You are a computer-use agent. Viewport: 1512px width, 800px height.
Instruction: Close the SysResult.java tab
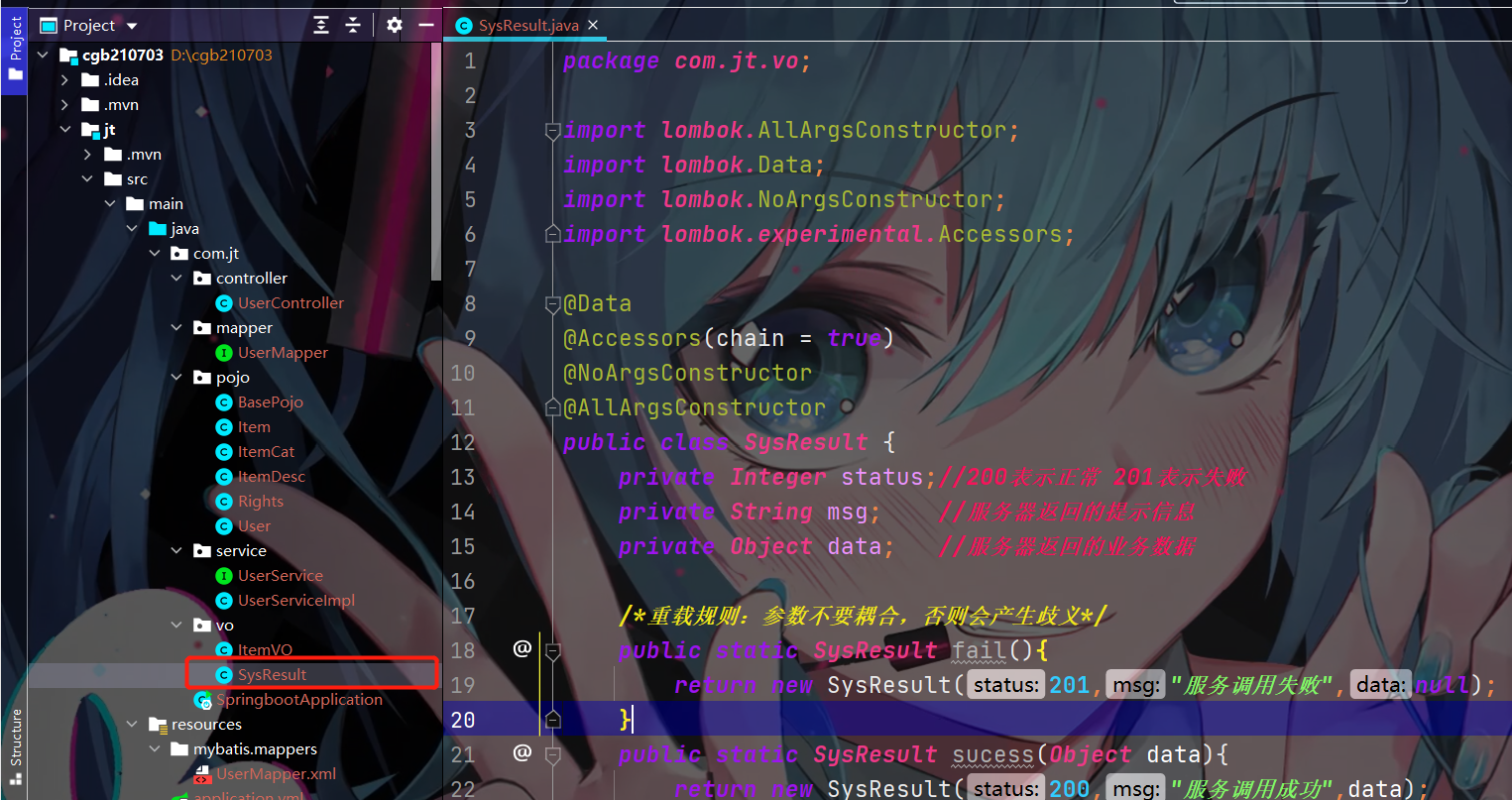pyautogui.click(x=593, y=25)
